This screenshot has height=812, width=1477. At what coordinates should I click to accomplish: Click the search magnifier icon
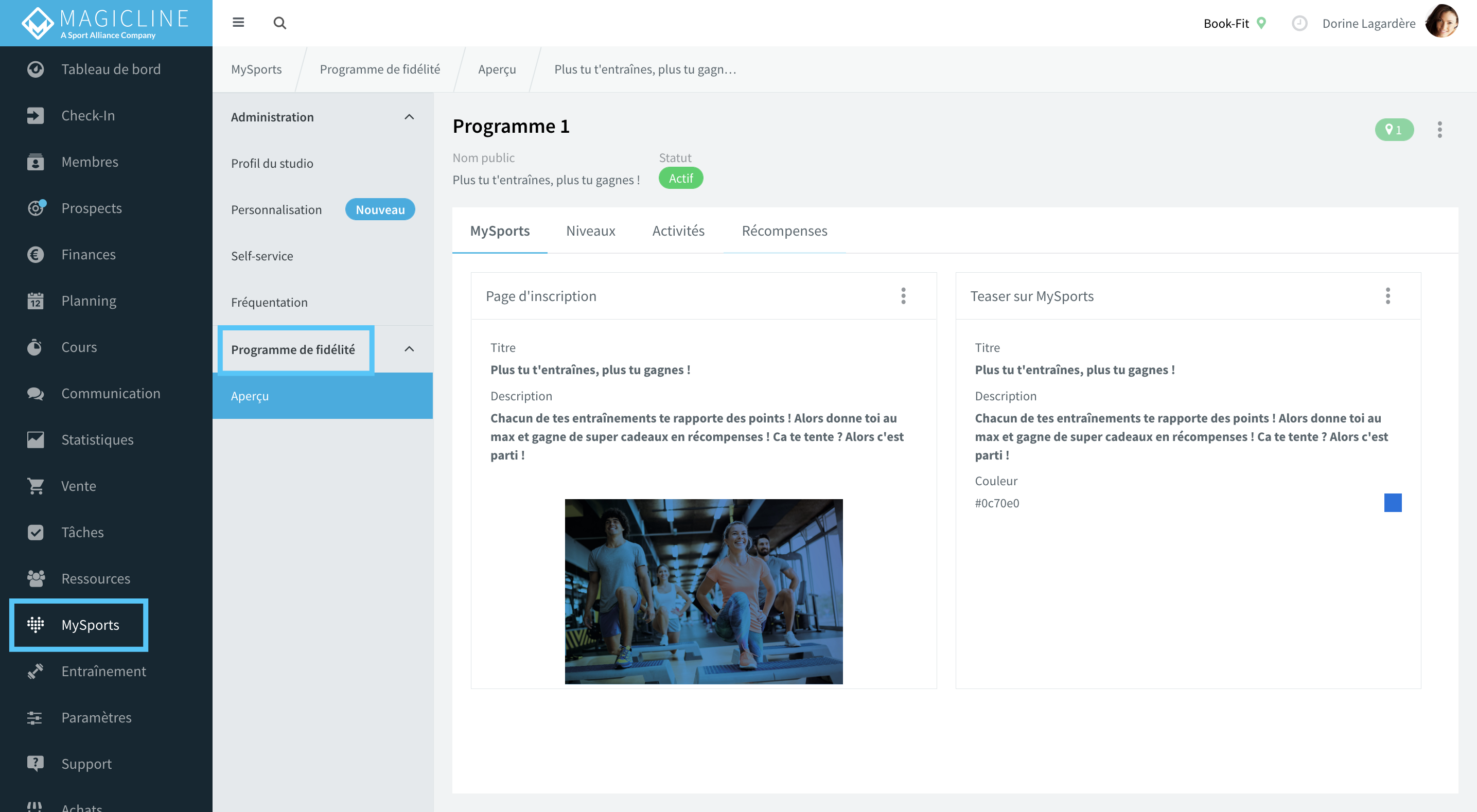tap(279, 23)
